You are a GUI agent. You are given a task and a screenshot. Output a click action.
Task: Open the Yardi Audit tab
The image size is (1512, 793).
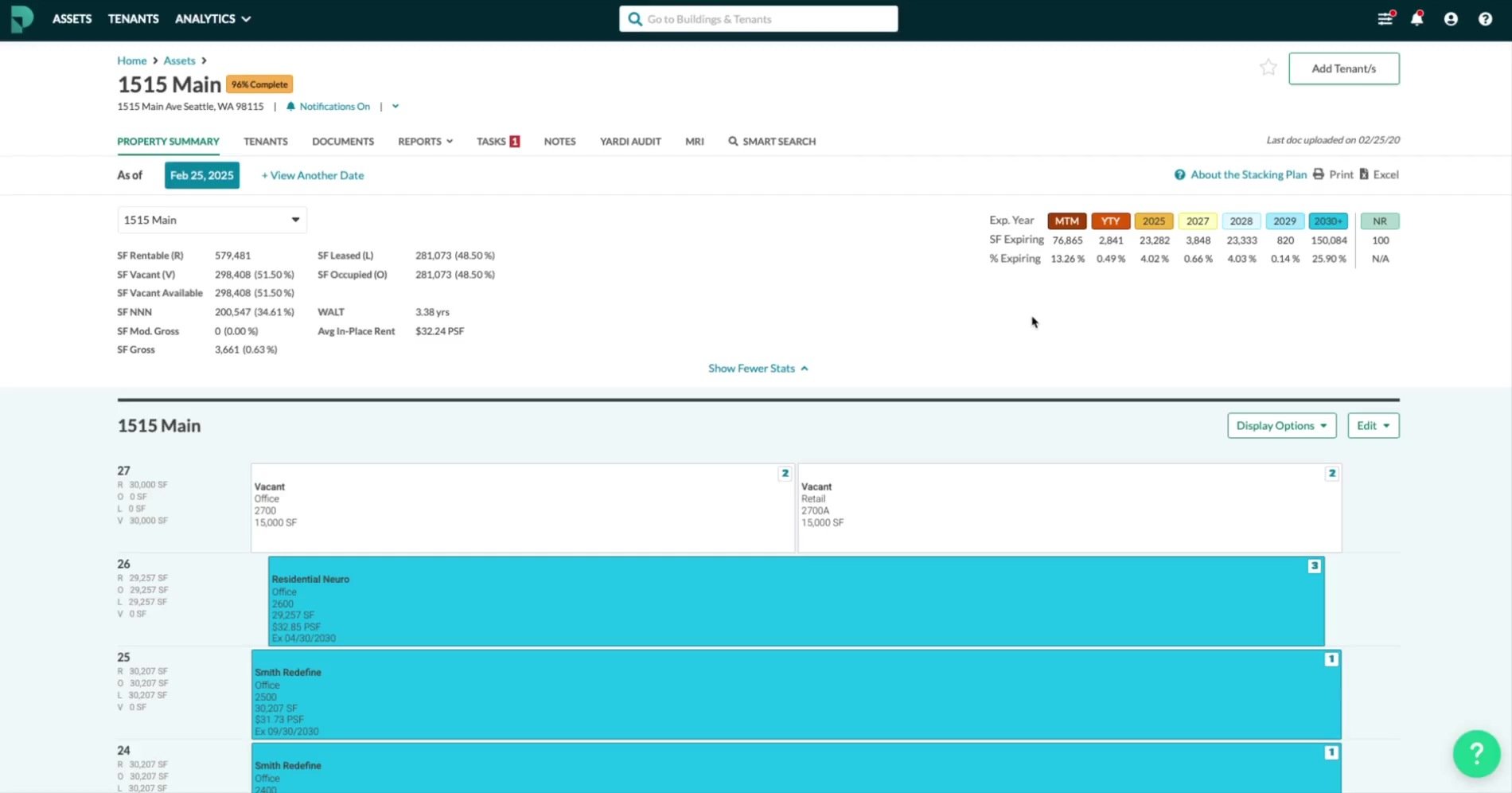point(630,142)
